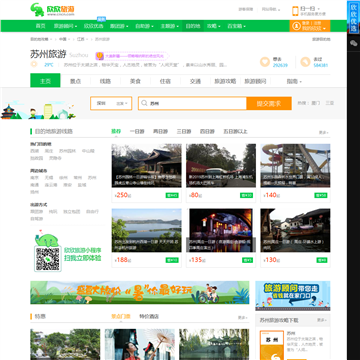Switch to the 美食 tab

pyautogui.click(x=135, y=81)
